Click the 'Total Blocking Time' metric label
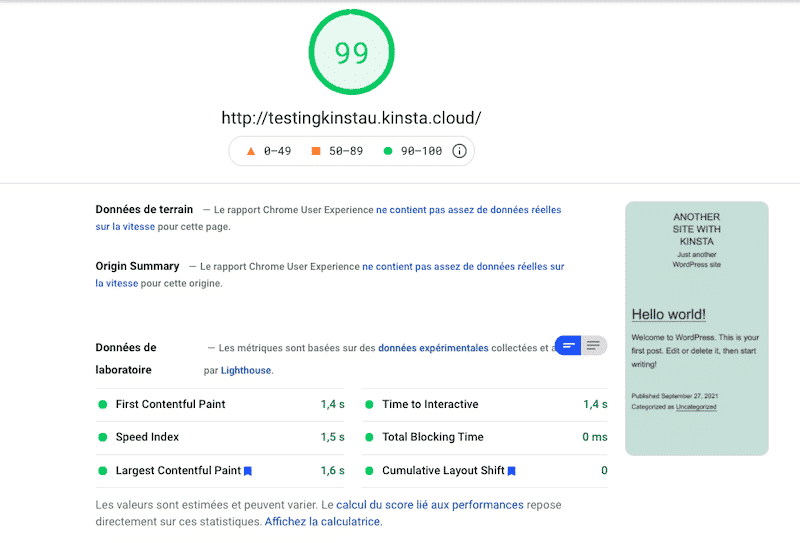 (433, 437)
